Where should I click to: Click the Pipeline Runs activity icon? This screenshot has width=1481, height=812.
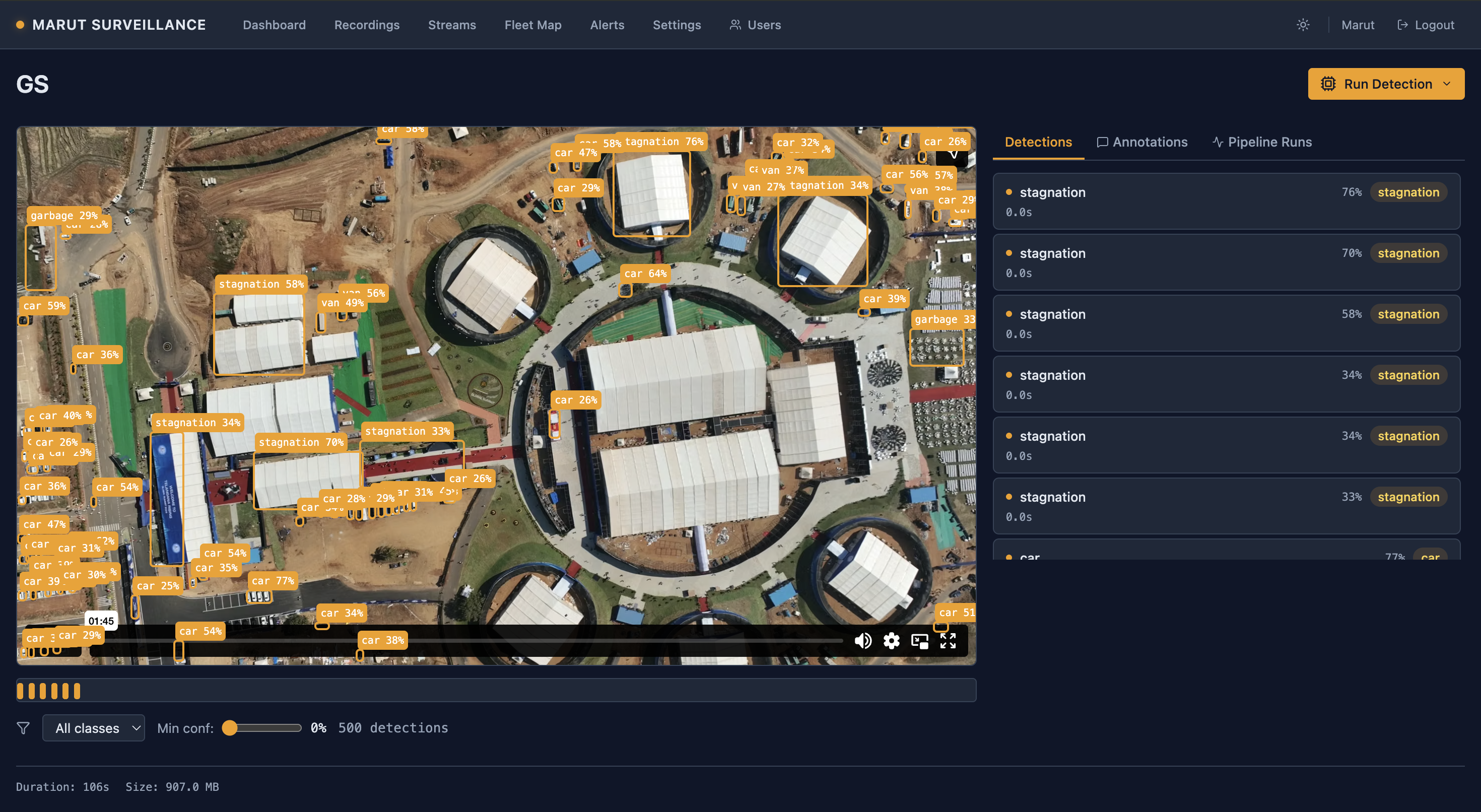(1217, 142)
